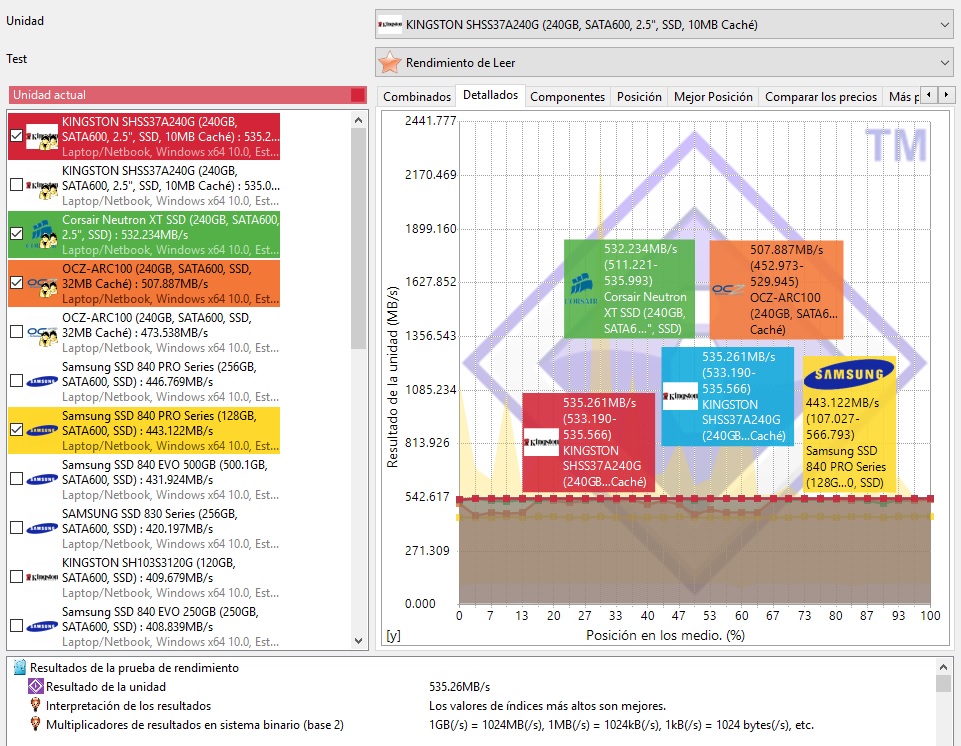This screenshot has width=961, height=746.
Task: Select the Samsung SSD 840 EVO 250GB entry
Action: click(x=160, y=625)
